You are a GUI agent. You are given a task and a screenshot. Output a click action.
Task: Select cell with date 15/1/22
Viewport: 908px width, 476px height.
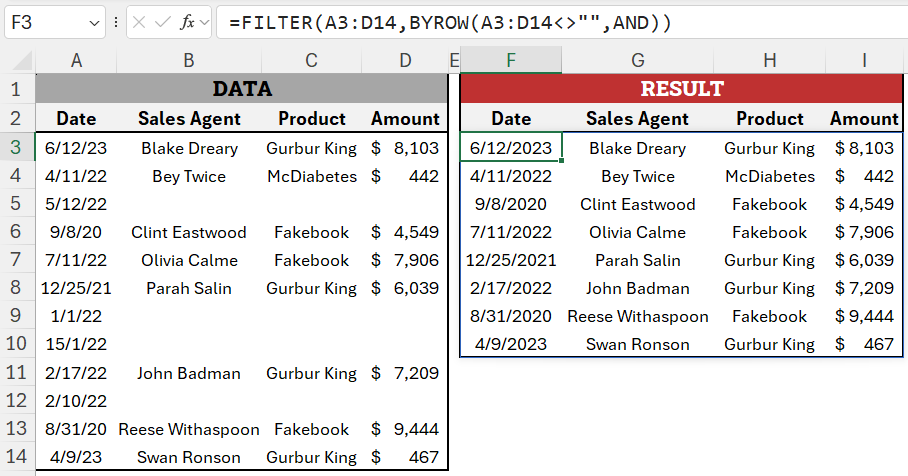pos(76,344)
